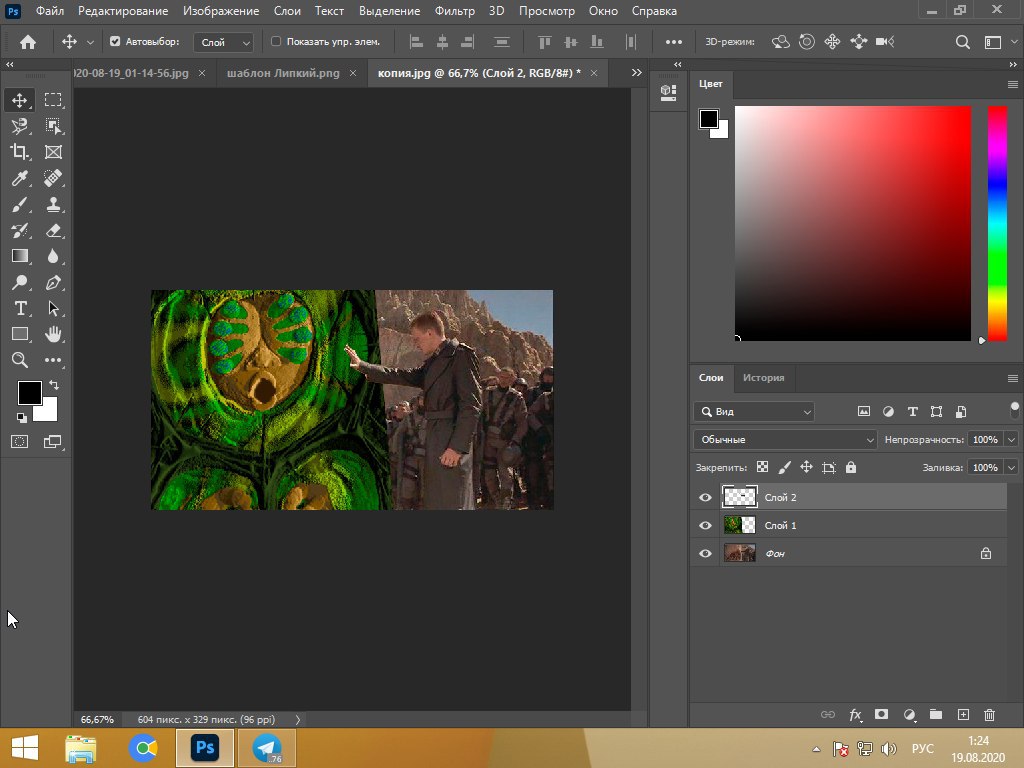Select the Horizontal Type tool
The height and width of the screenshot is (768, 1024).
coord(20,308)
